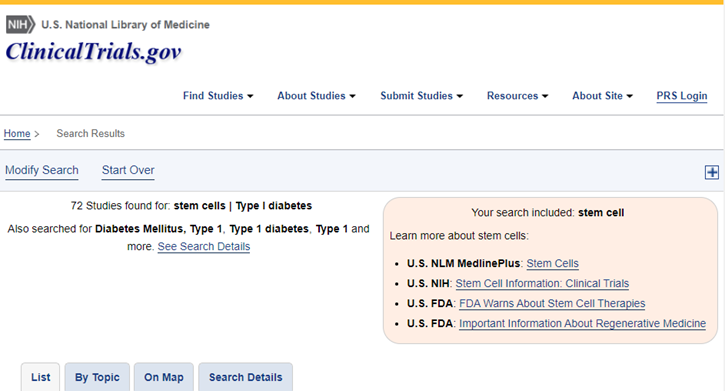The image size is (725, 391).
Task: Switch to the By Topic tab
Action: tap(97, 377)
